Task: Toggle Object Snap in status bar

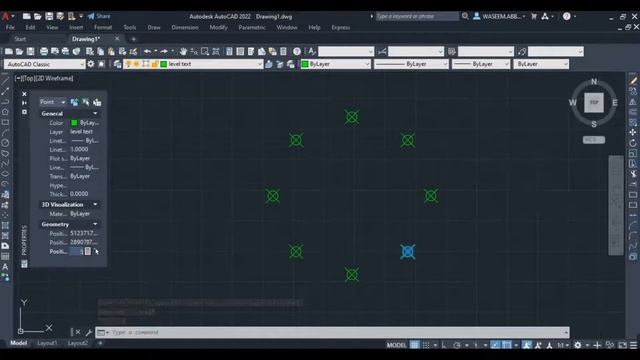Action: coord(507,345)
